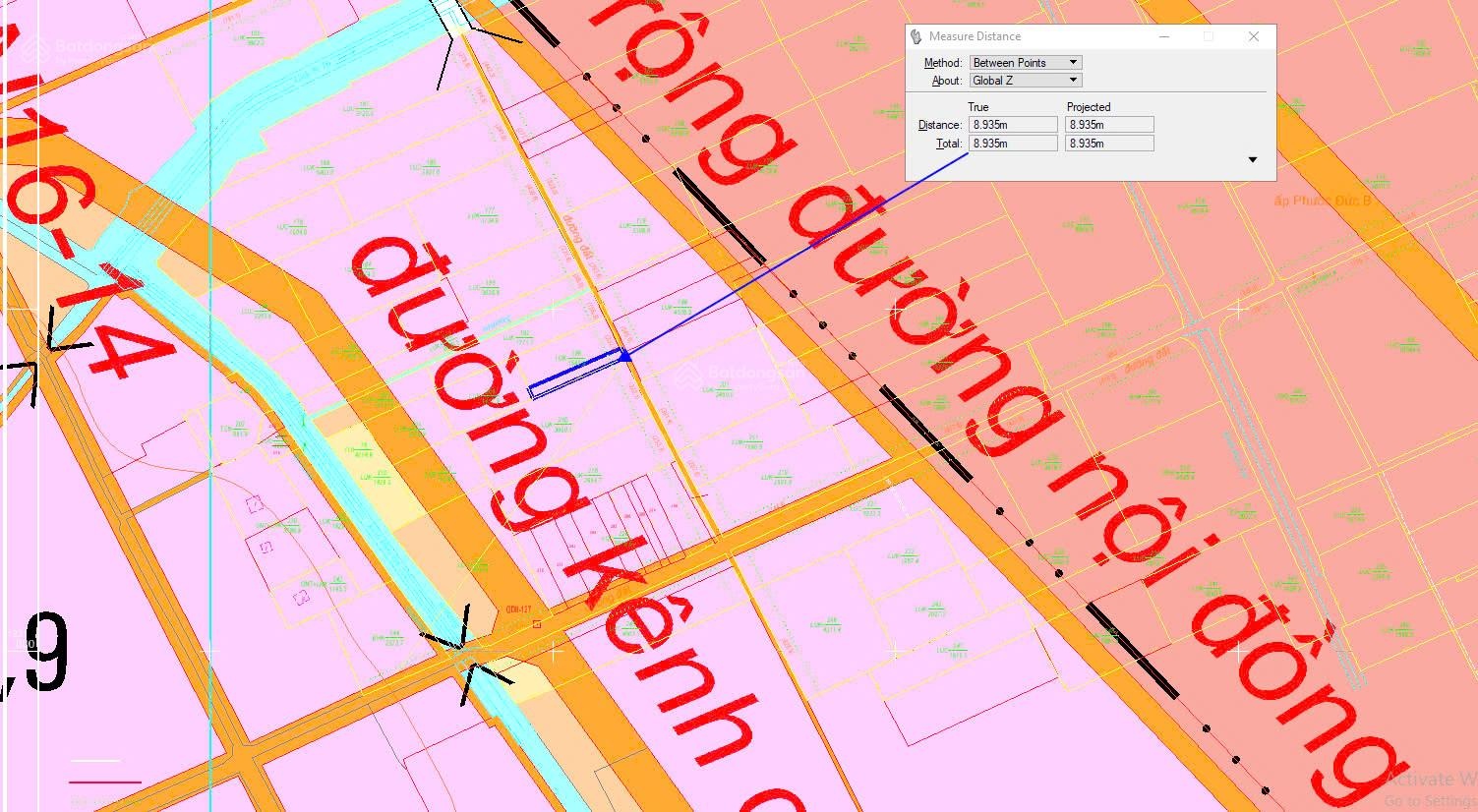Click the True Distance value field
Viewport: 1478px width, 812px height.
[1013, 125]
